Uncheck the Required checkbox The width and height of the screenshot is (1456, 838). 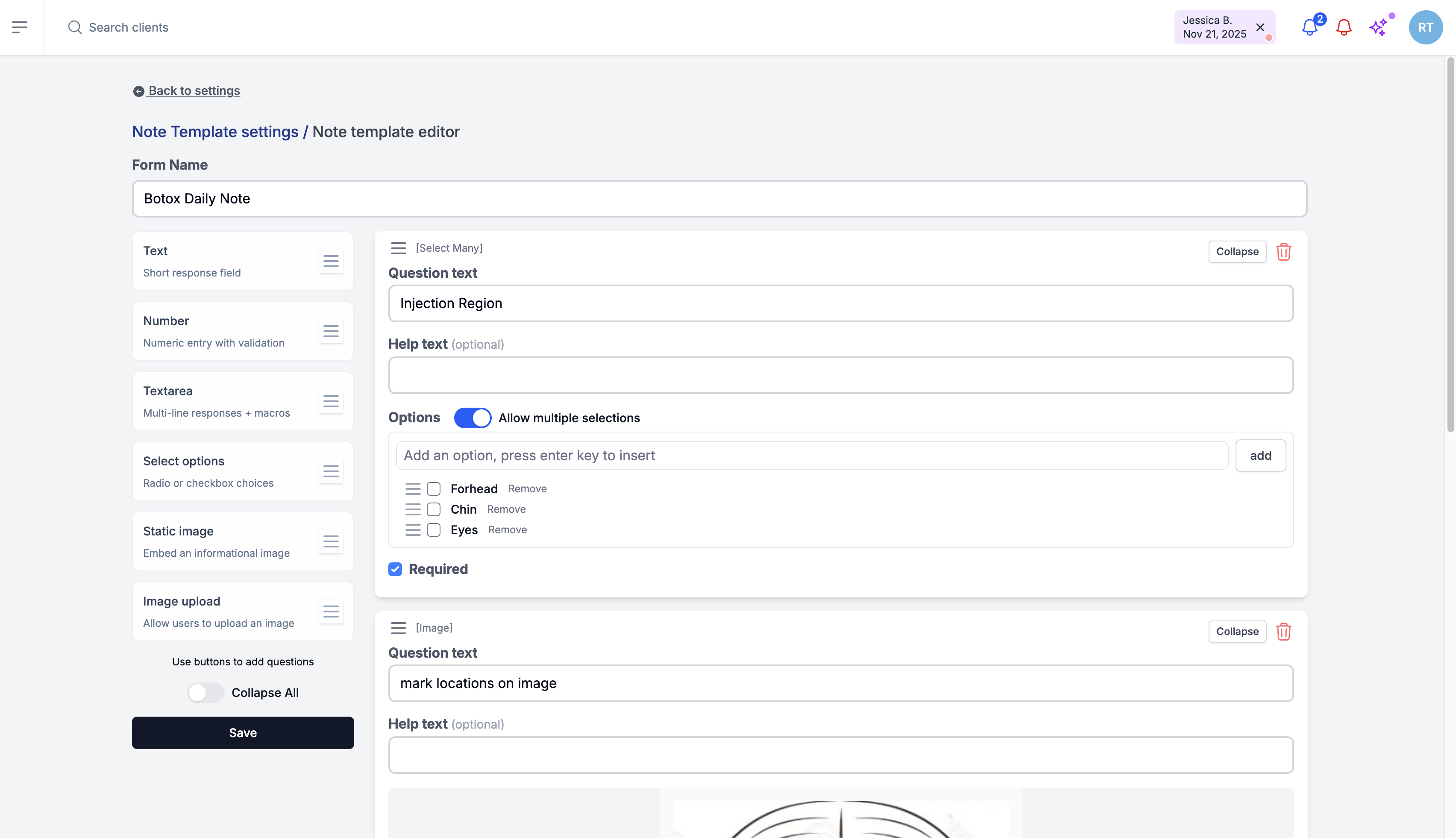(x=395, y=569)
